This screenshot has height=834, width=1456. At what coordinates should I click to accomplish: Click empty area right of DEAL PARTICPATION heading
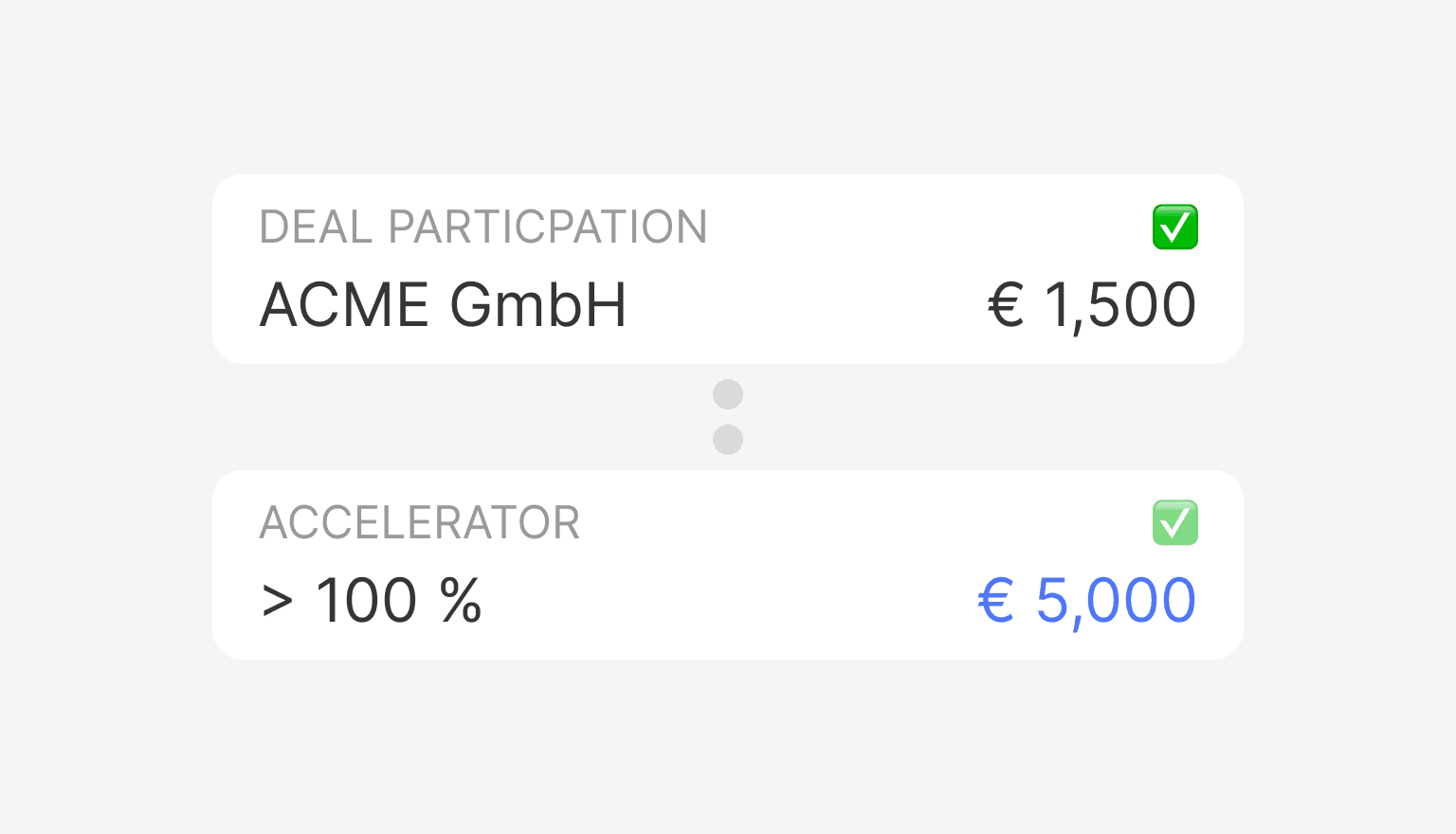tap(929, 227)
